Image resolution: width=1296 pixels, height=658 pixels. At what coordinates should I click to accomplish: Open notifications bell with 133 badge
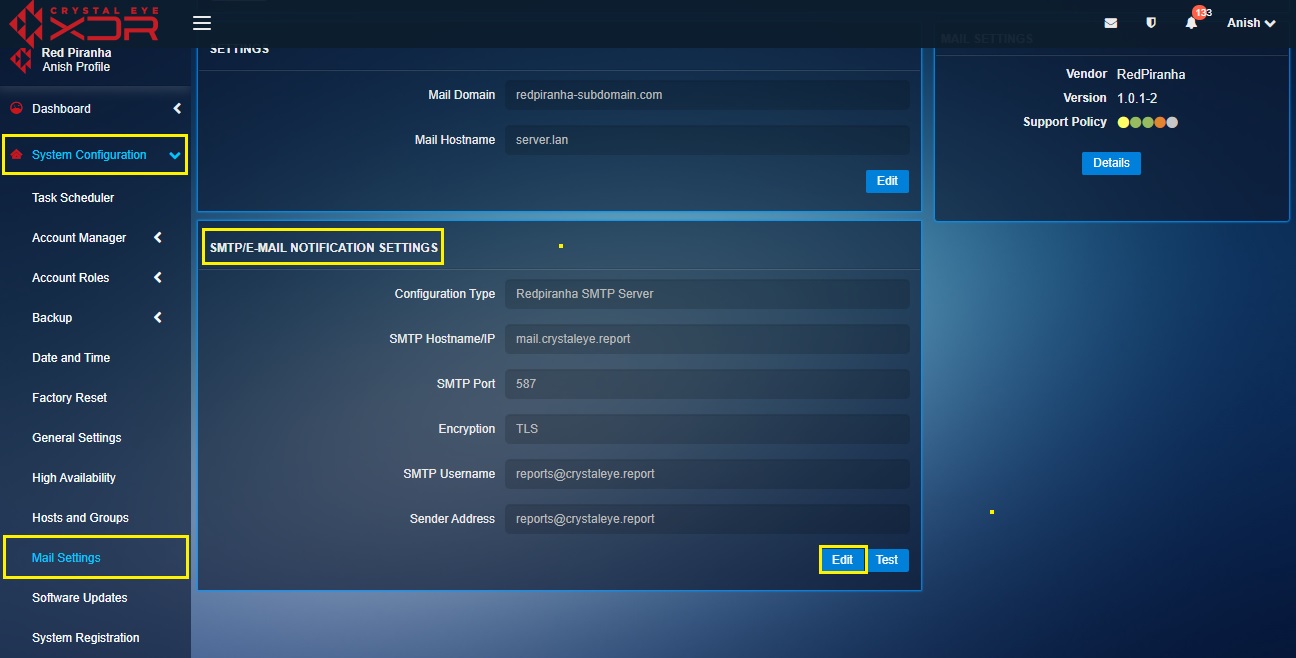tap(1191, 23)
